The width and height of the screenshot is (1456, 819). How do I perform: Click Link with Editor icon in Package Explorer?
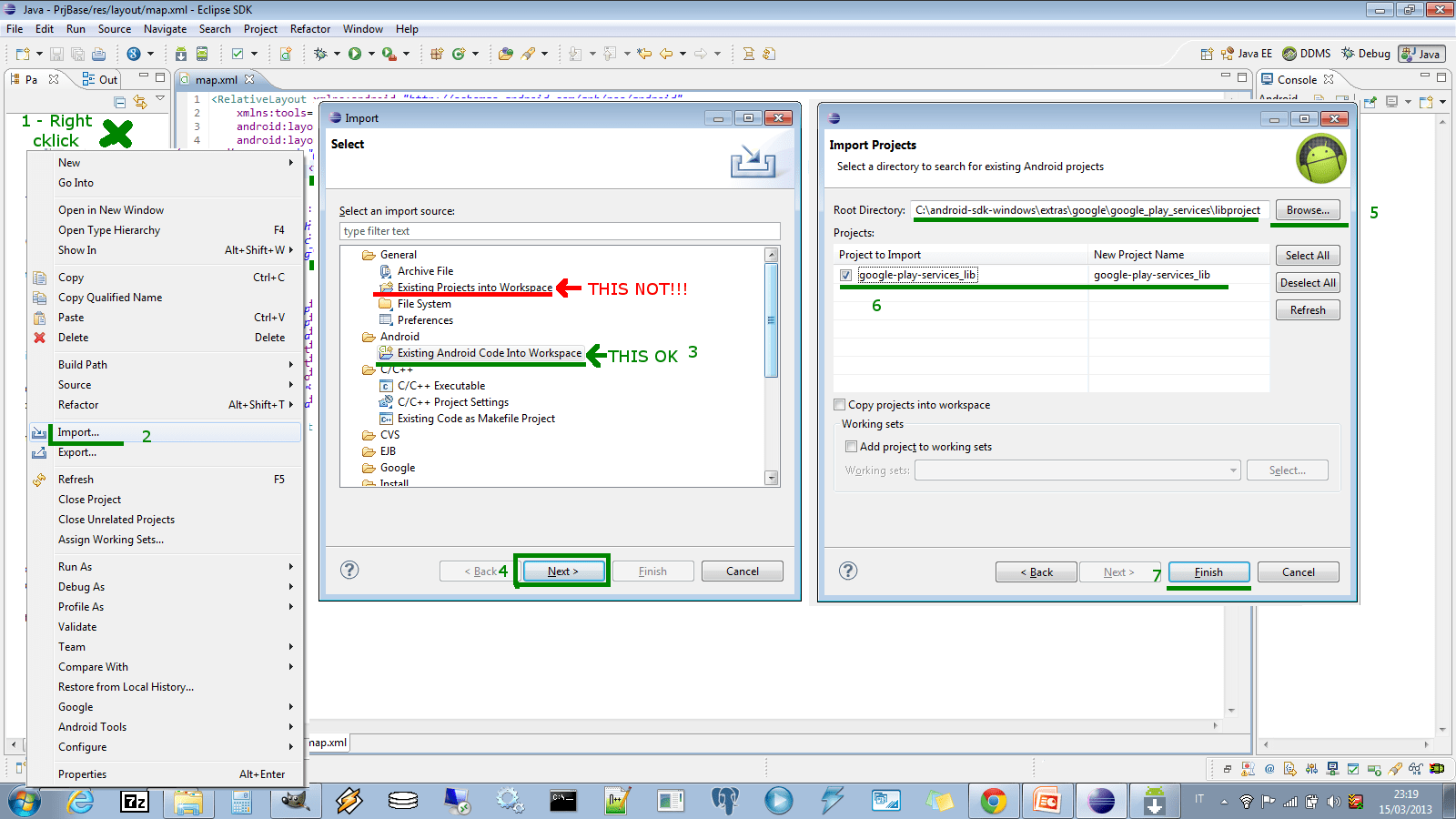point(139,101)
